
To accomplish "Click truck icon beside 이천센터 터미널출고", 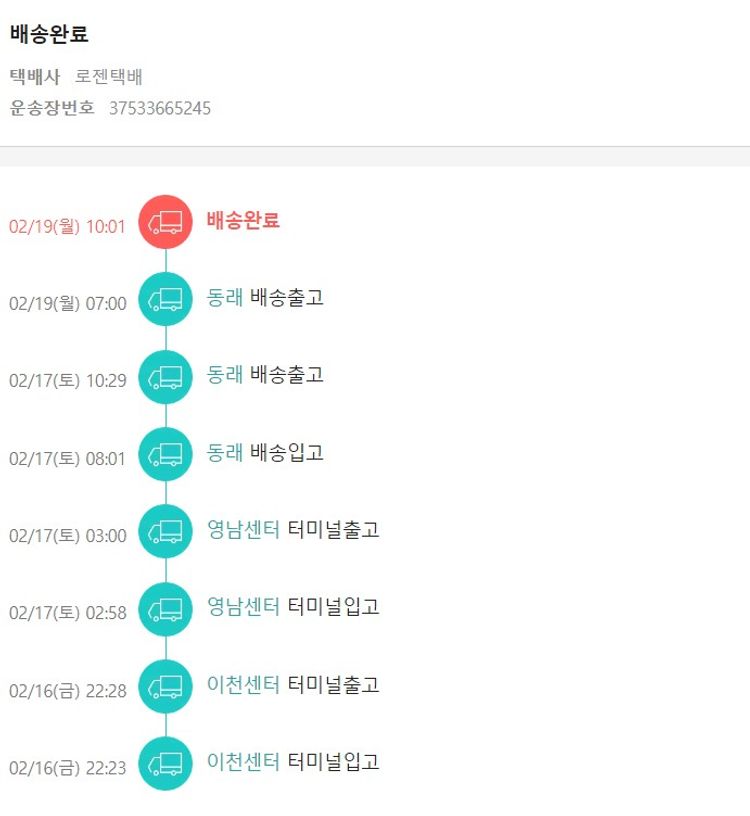I will point(165,686).
